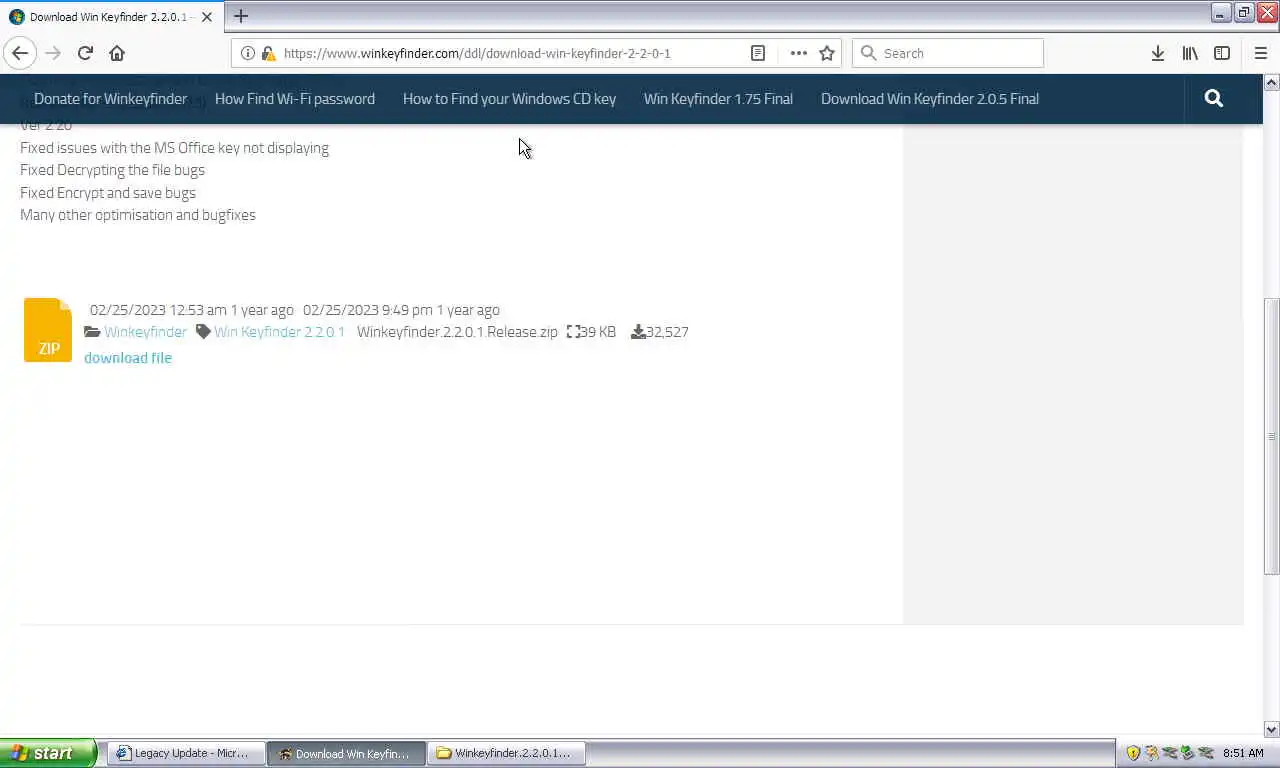
Task: Click the download file link
Action: [128, 357]
